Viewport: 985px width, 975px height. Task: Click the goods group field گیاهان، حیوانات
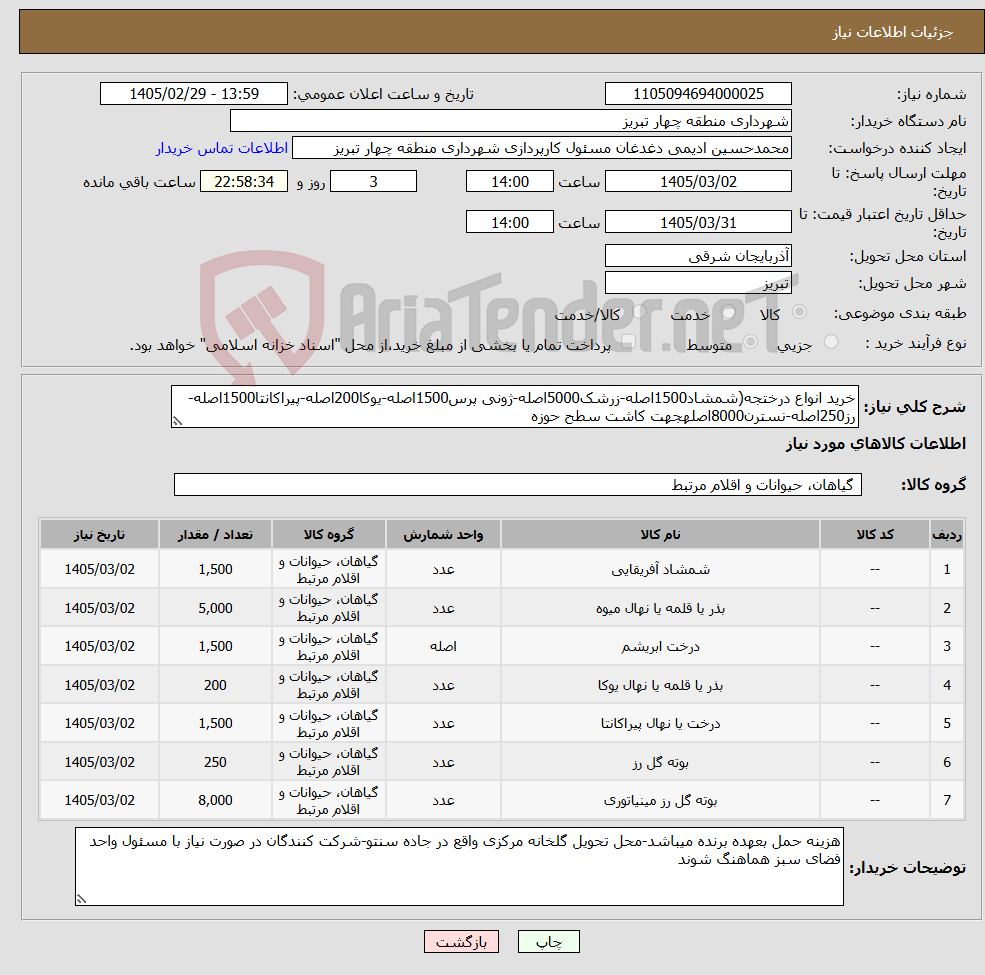[518, 485]
